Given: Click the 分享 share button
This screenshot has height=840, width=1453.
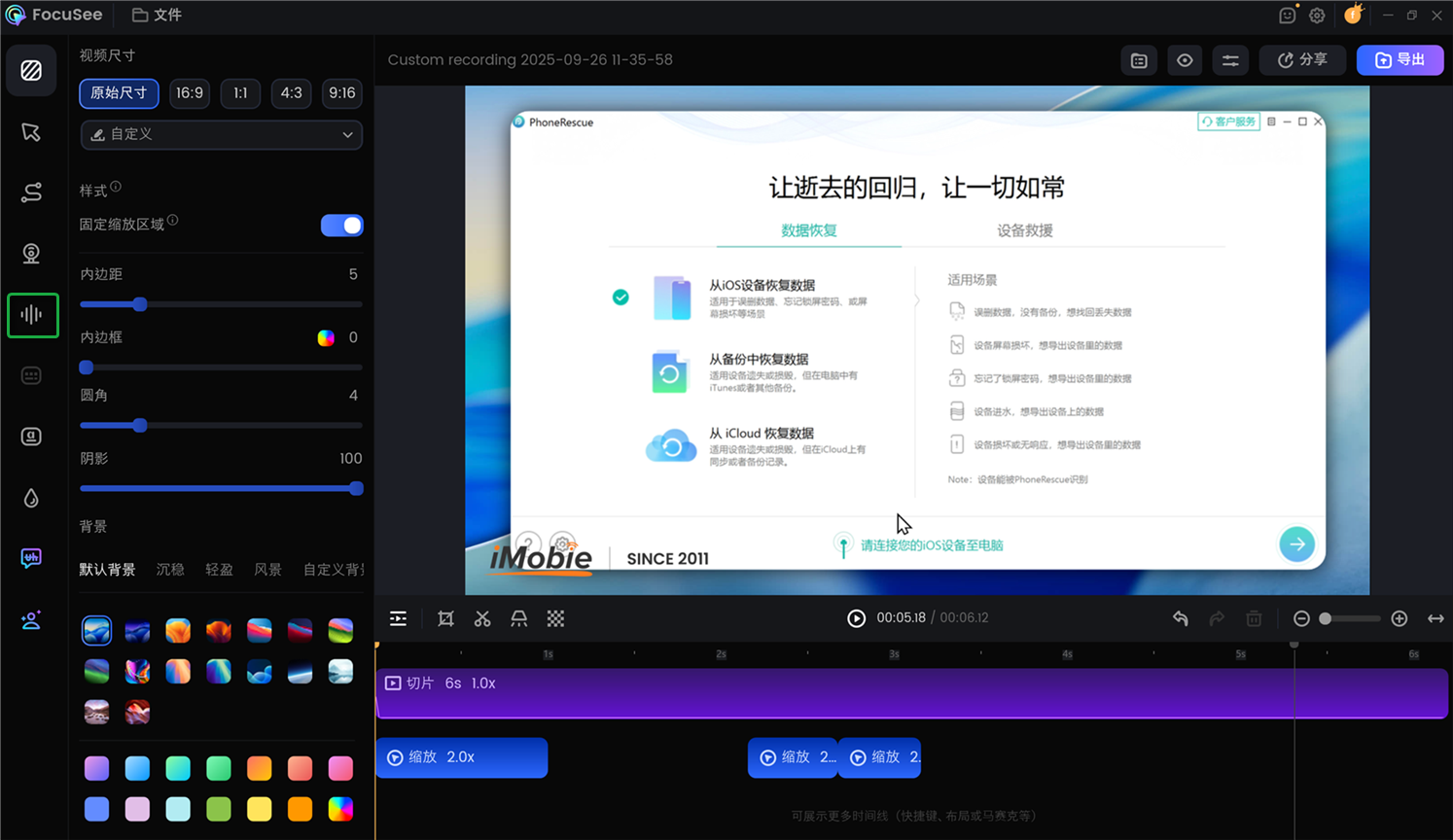Looking at the screenshot, I should point(1302,60).
